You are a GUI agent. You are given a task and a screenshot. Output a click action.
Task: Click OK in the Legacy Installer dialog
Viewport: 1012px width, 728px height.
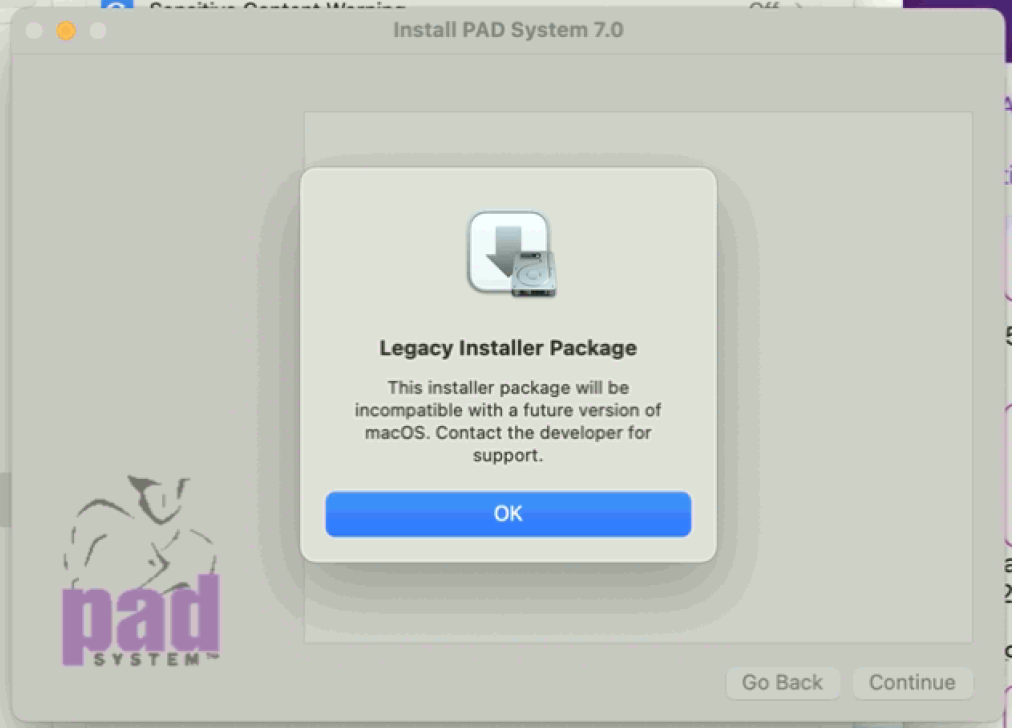[508, 514]
